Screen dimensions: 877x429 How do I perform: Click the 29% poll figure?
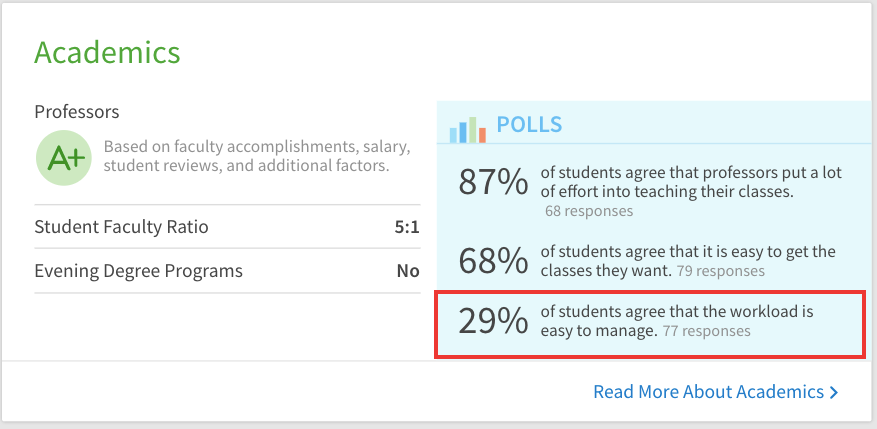[492, 321]
